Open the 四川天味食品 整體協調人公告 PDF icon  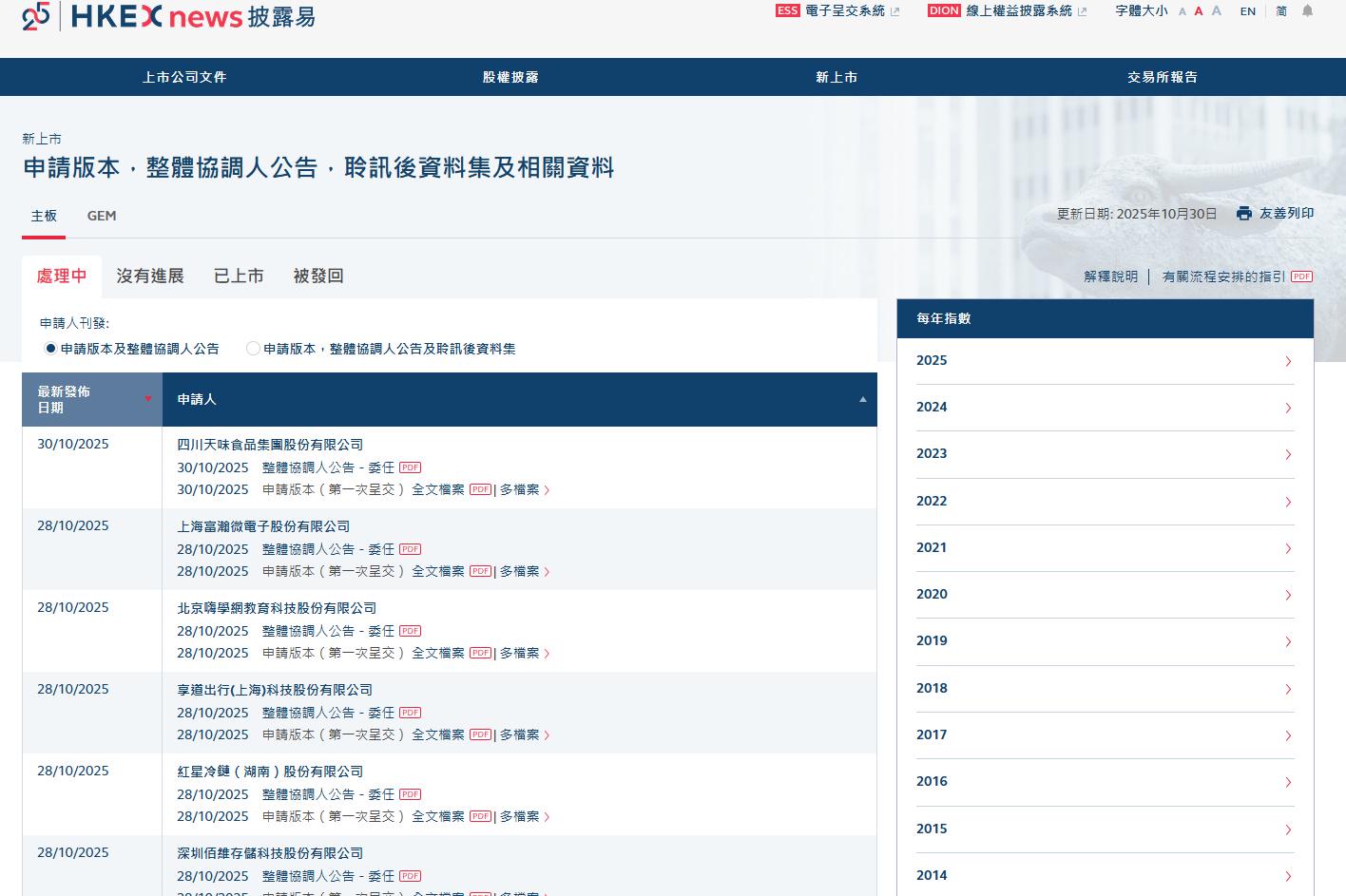(410, 467)
